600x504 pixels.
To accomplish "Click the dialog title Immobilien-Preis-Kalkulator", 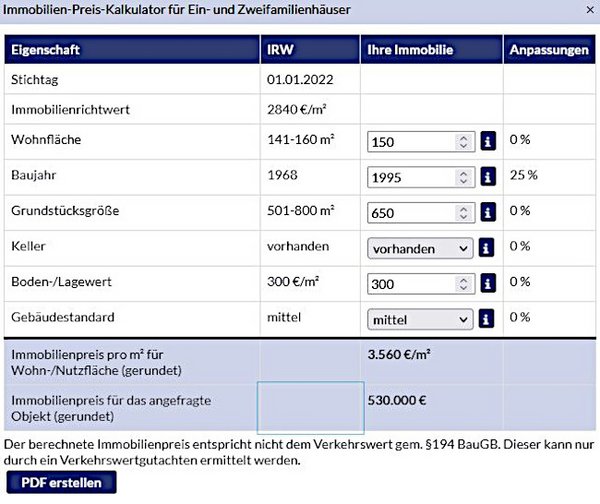I will (176, 10).
